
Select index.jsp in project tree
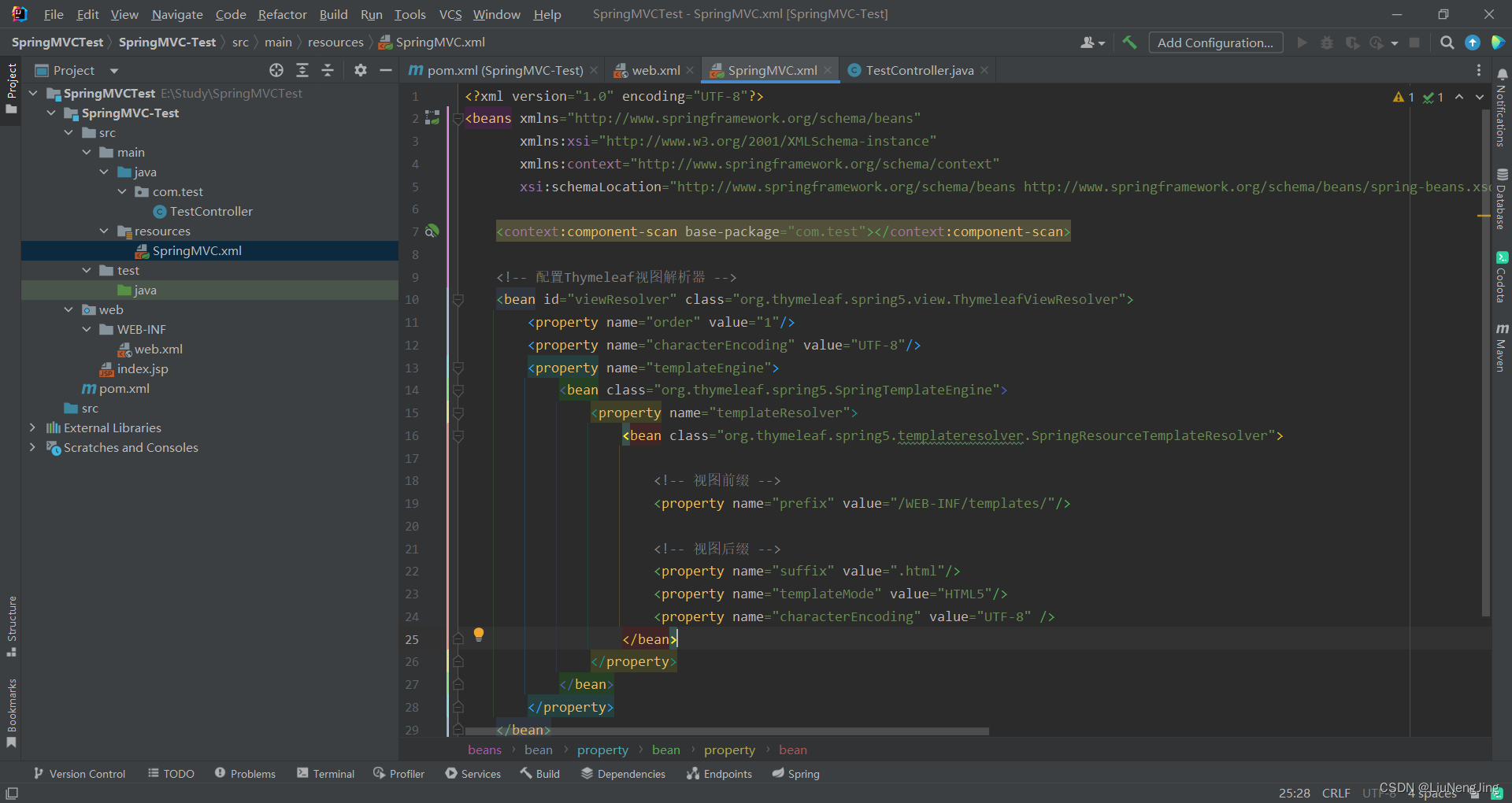tap(143, 368)
